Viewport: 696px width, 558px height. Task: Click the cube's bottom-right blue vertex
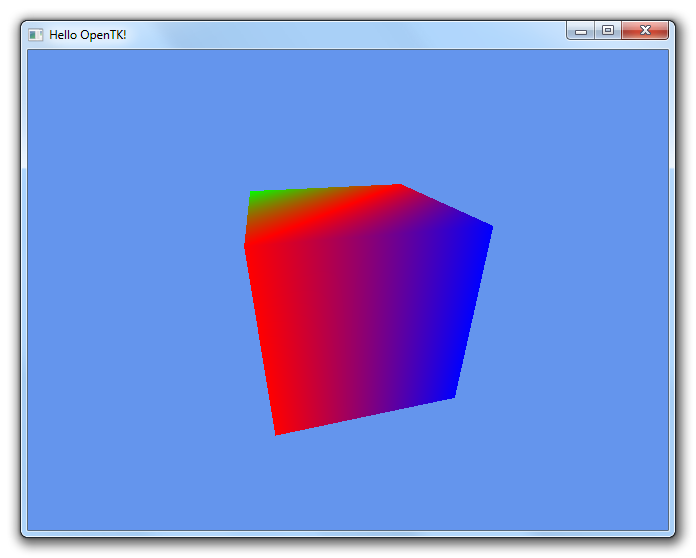(453, 396)
